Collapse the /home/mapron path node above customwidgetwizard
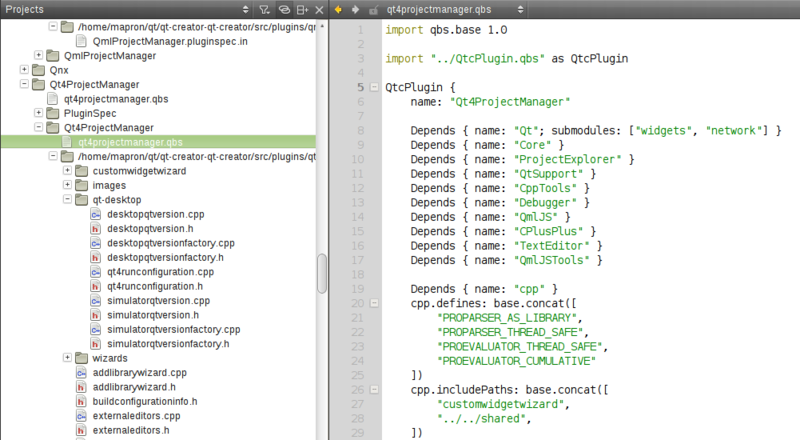The image size is (800, 440). 53,156
